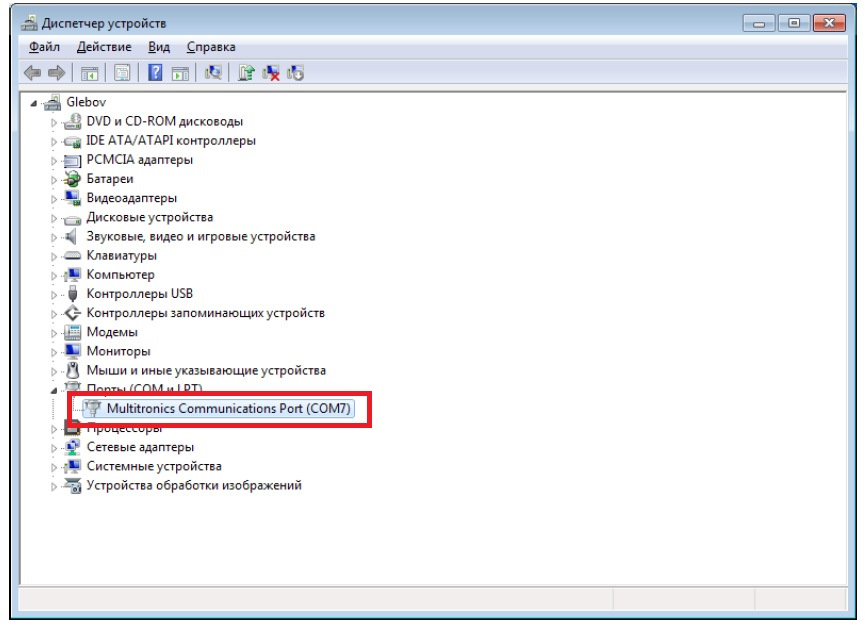Expand Контроллеры запоминающих устройств node
The image size is (865, 625).
pos(54,314)
